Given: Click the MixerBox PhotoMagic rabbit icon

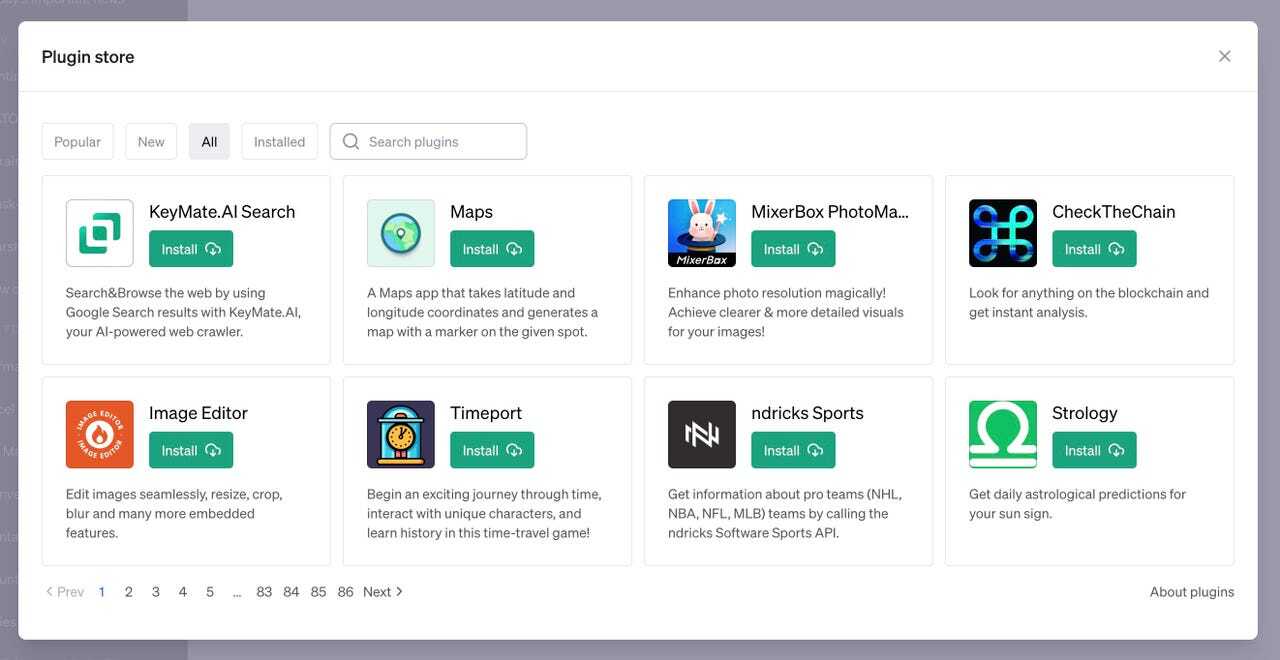Looking at the screenshot, I should click(x=702, y=233).
